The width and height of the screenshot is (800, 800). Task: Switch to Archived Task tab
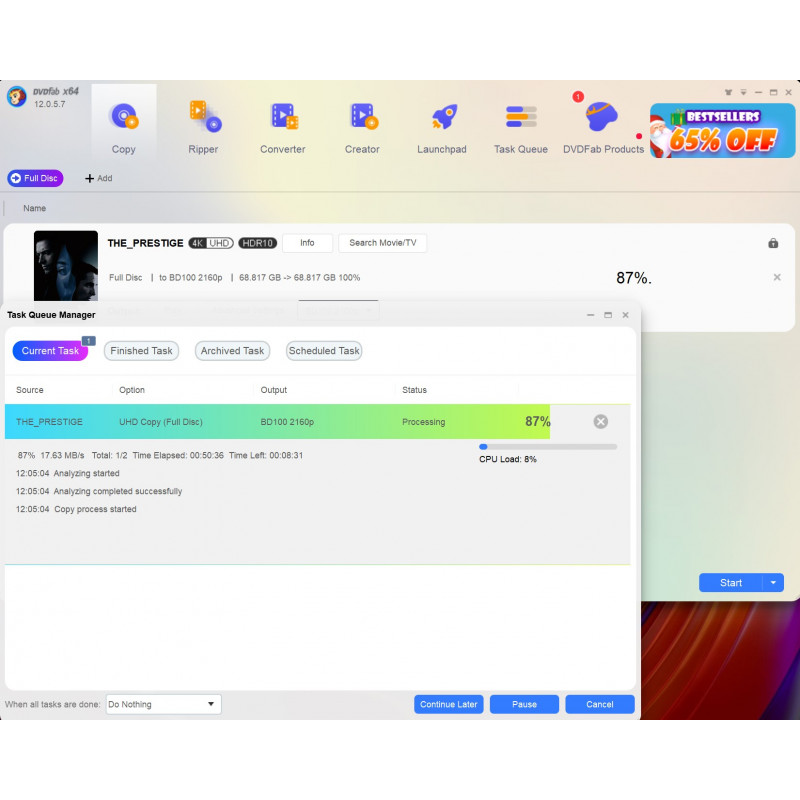tap(232, 351)
